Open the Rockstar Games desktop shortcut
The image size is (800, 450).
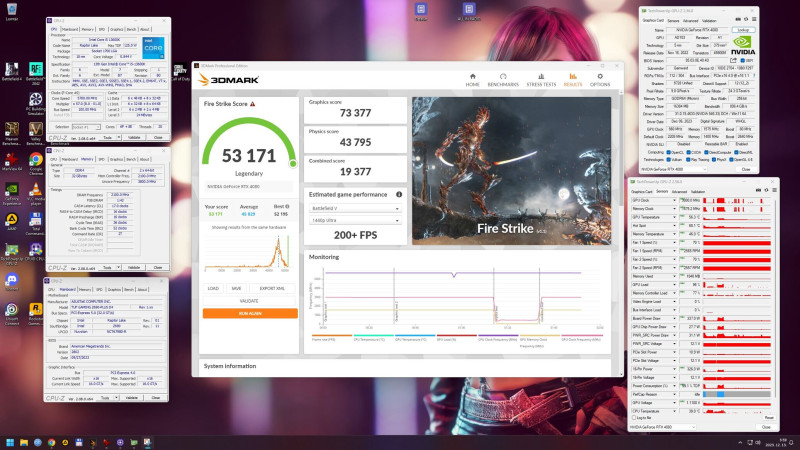[x=35, y=314]
